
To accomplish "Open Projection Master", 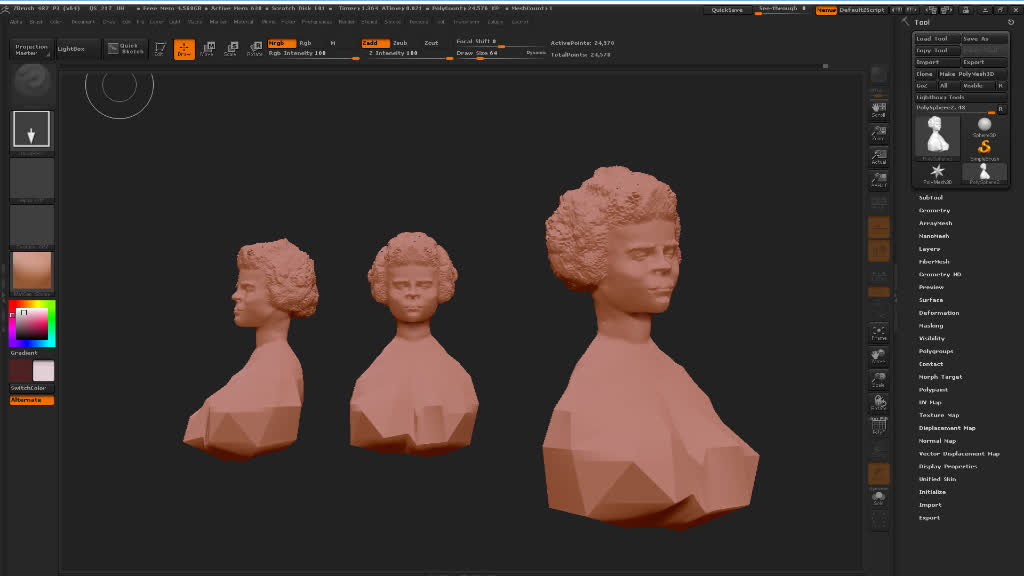I will click(31, 49).
